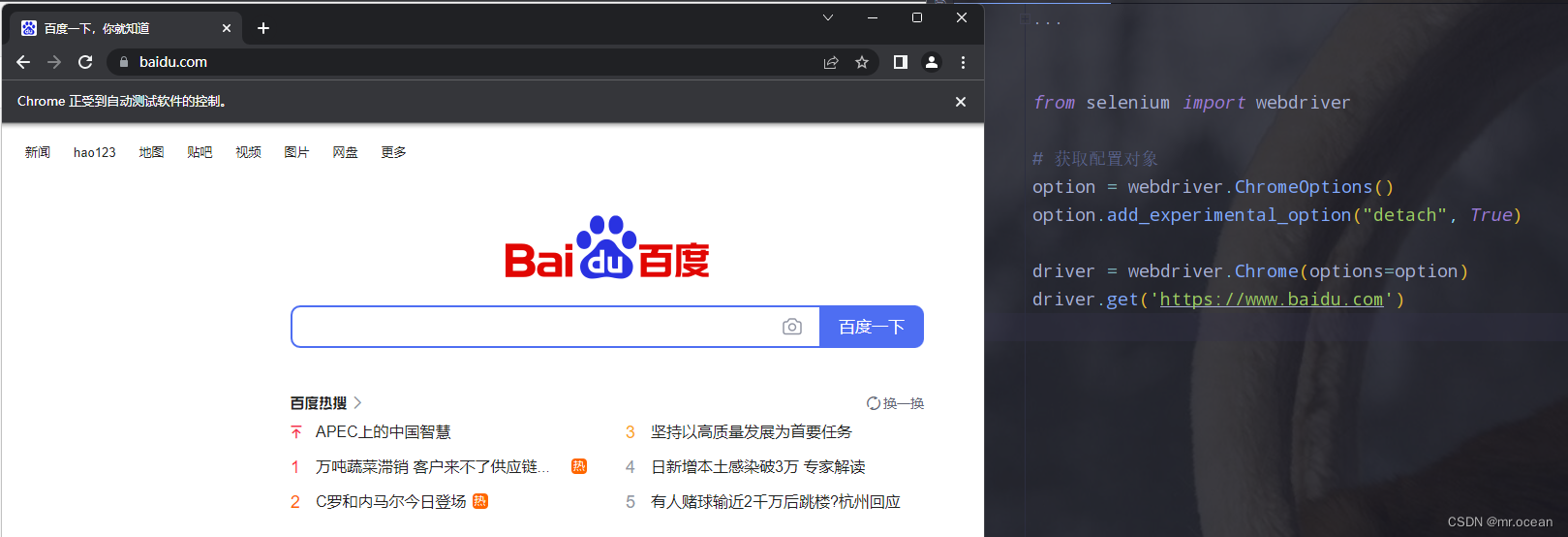The image size is (1568, 537).
Task: Open hot search 万吨蔬菜滞销
Action: tap(432, 467)
